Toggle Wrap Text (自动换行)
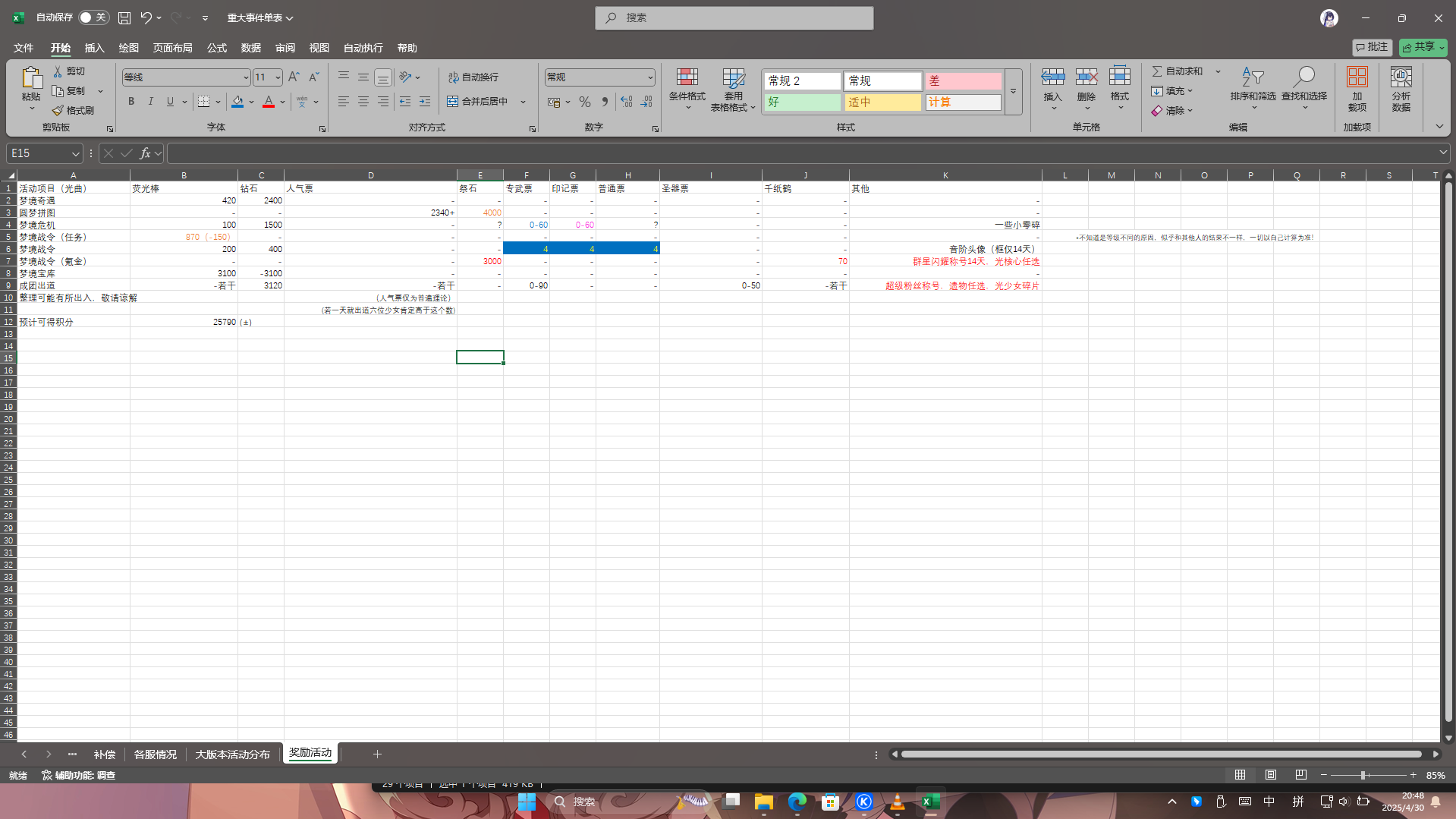 click(x=473, y=77)
